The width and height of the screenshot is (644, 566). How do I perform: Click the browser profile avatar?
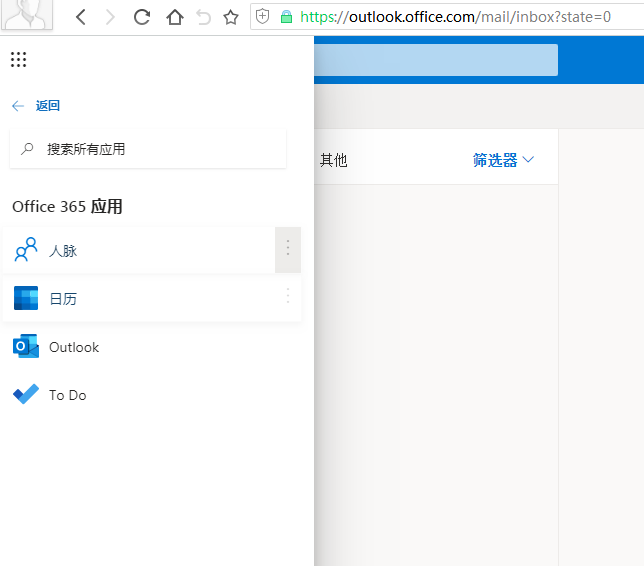27,15
